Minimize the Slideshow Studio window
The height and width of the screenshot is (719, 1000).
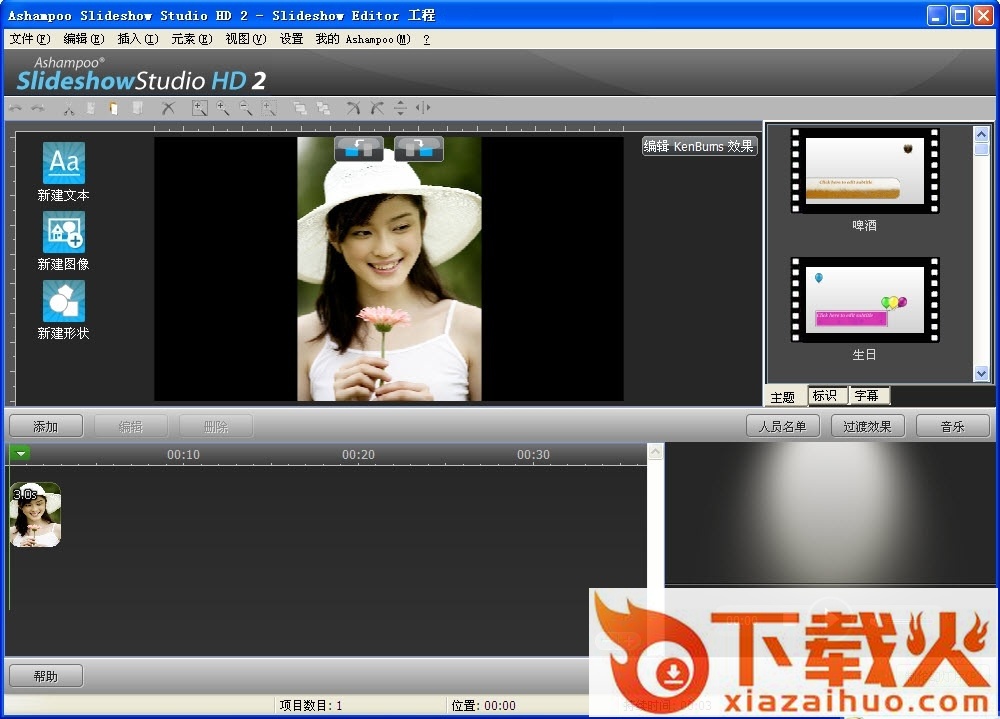[936, 15]
